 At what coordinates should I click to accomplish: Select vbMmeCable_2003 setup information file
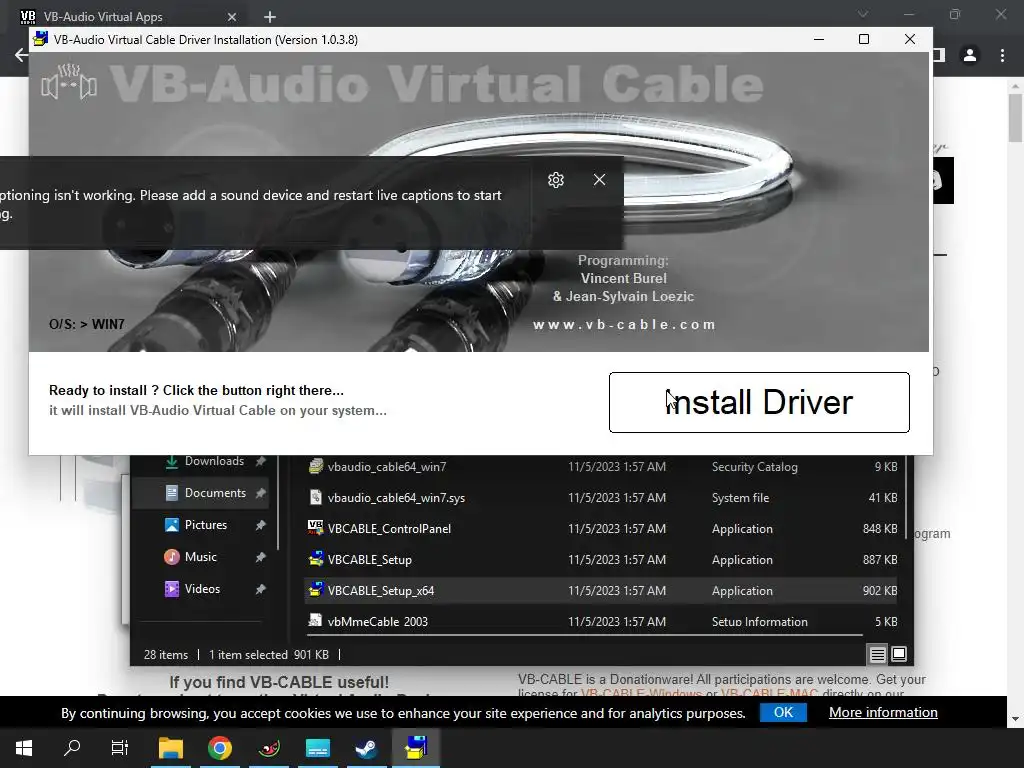pos(601,621)
